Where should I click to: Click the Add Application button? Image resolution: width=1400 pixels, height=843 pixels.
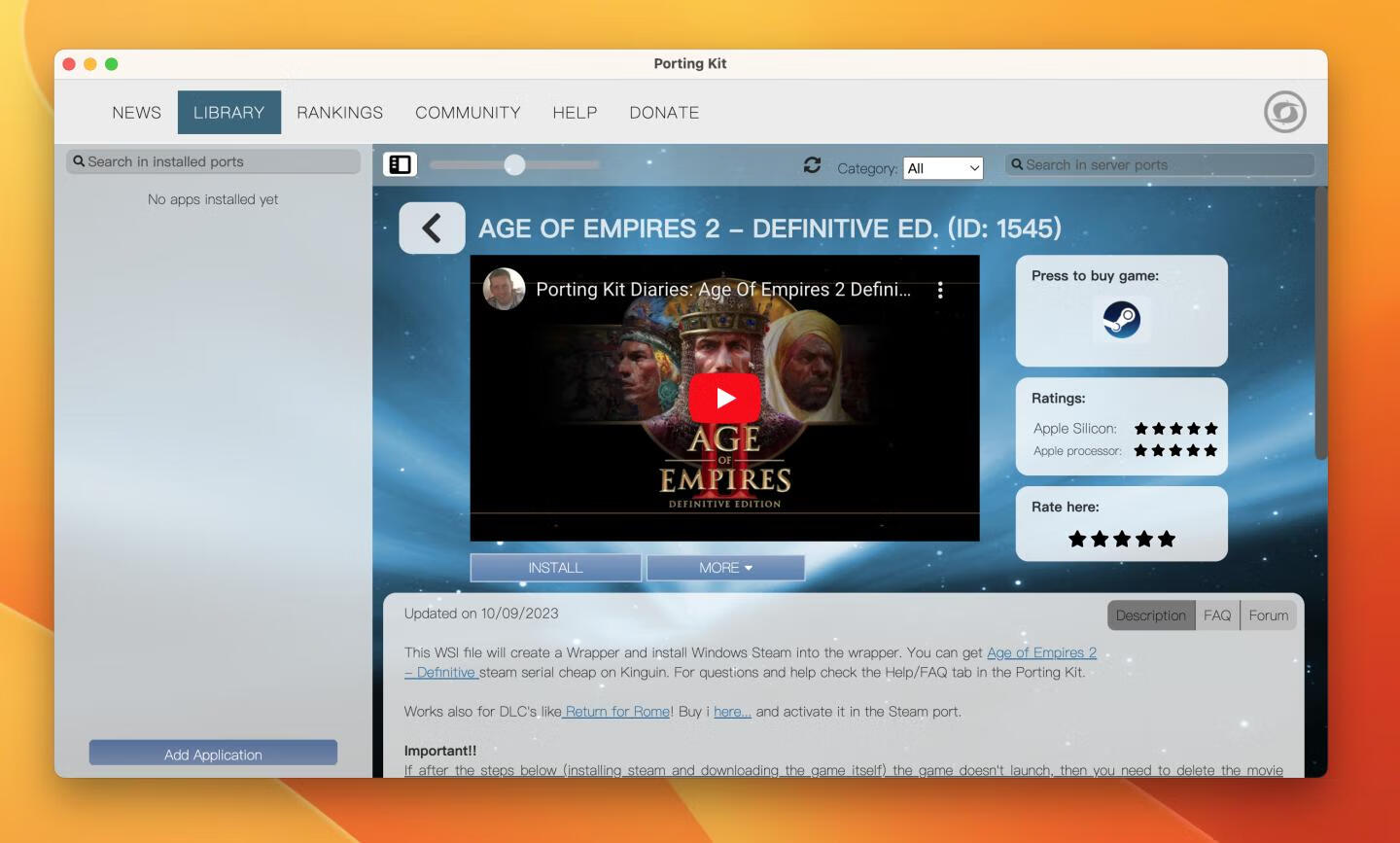pyautogui.click(x=213, y=754)
